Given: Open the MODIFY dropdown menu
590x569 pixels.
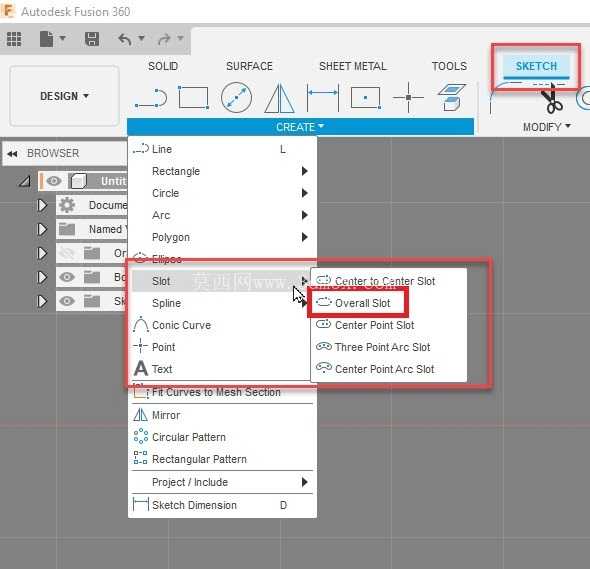Looking at the screenshot, I should pos(547,127).
